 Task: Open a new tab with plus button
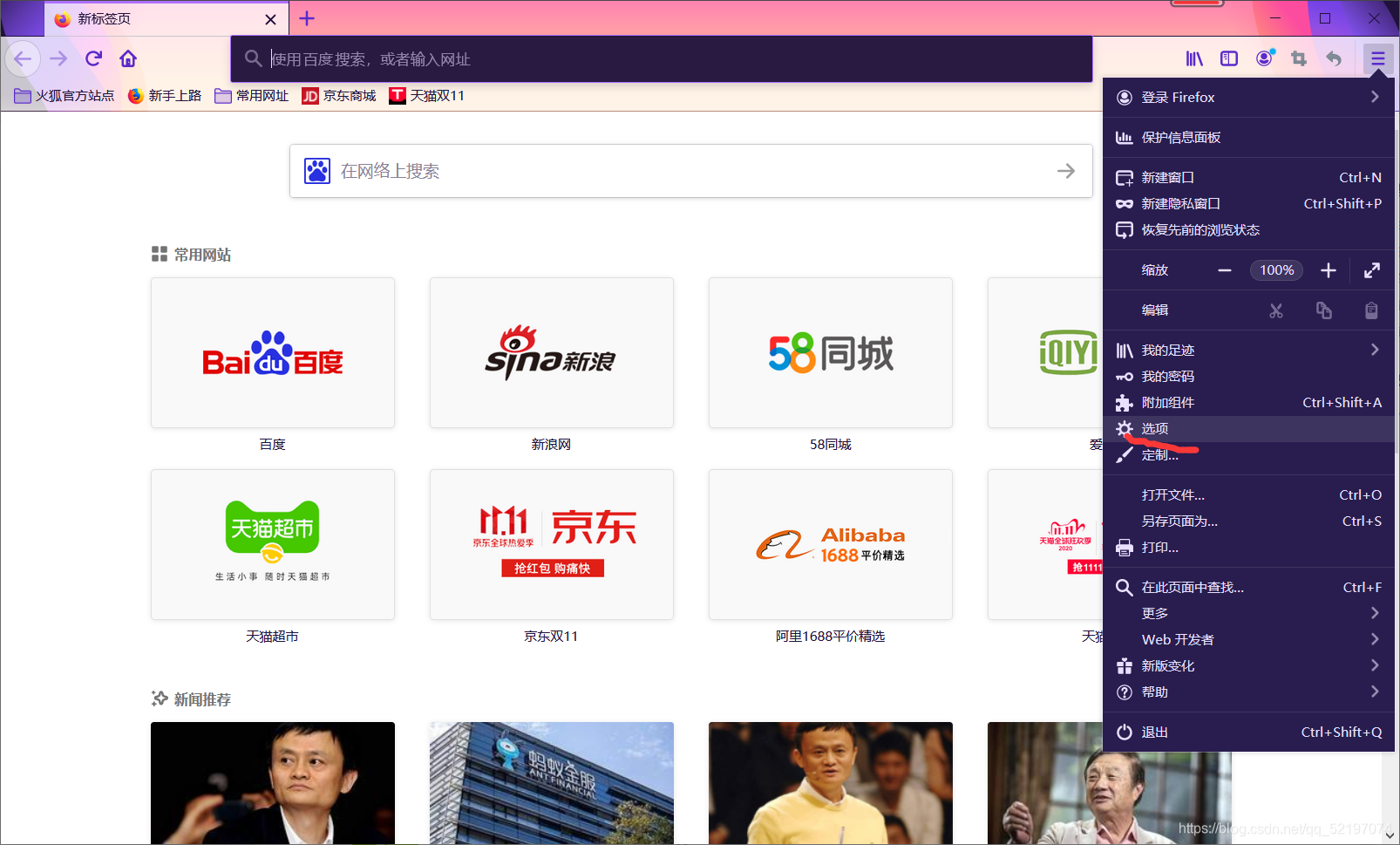[x=307, y=18]
